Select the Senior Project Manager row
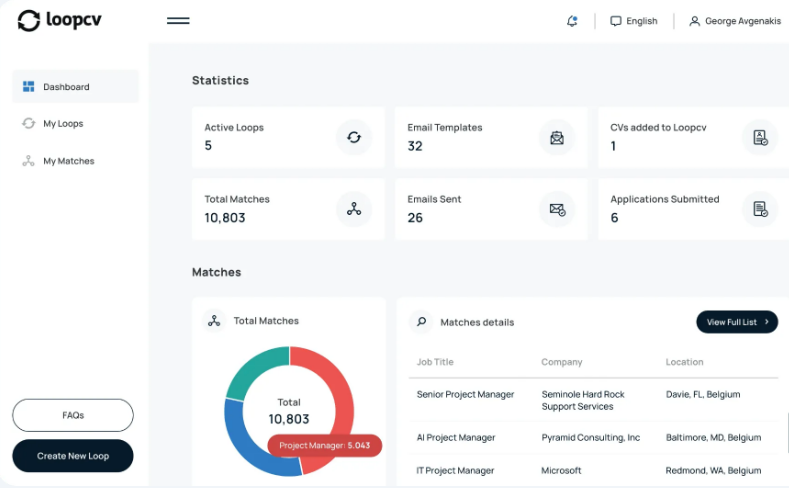Viewport: 789px width, 488px height. click(x=593, y=400)
